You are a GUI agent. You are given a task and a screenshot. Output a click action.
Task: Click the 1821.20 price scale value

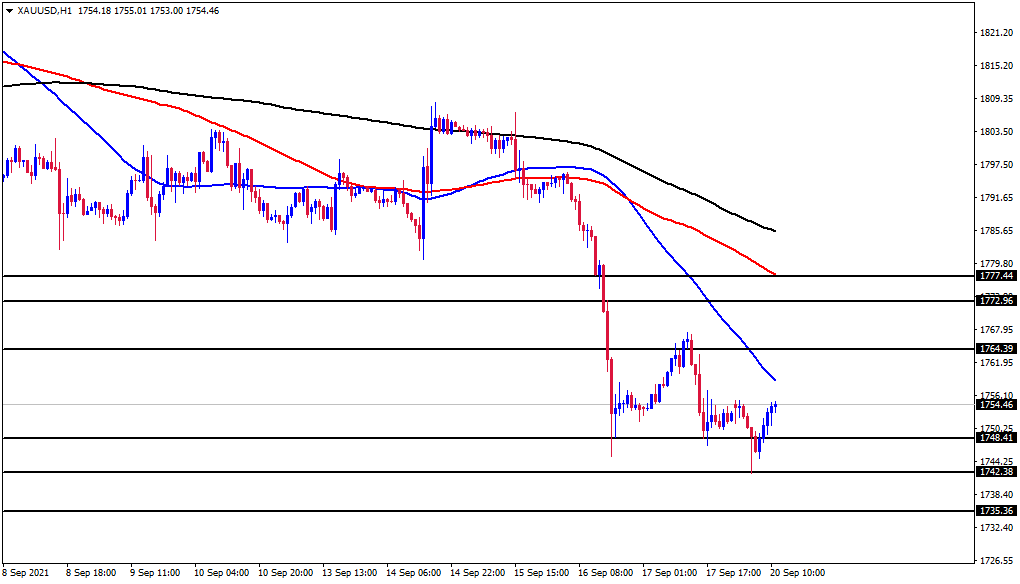pyautogui.click(x=997, y=33)
